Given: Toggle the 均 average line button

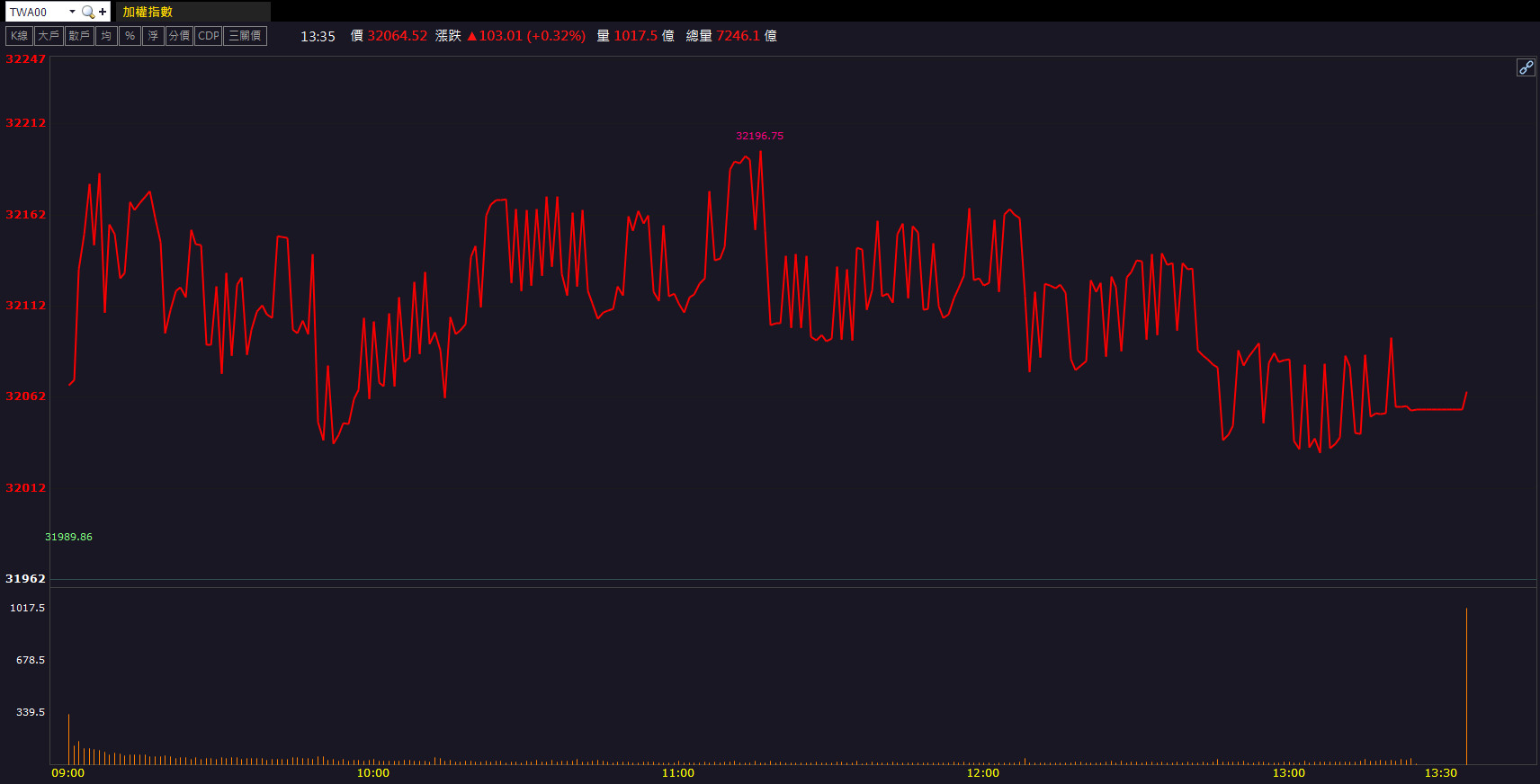Looking at the screenshot, I should pos(106,36).
